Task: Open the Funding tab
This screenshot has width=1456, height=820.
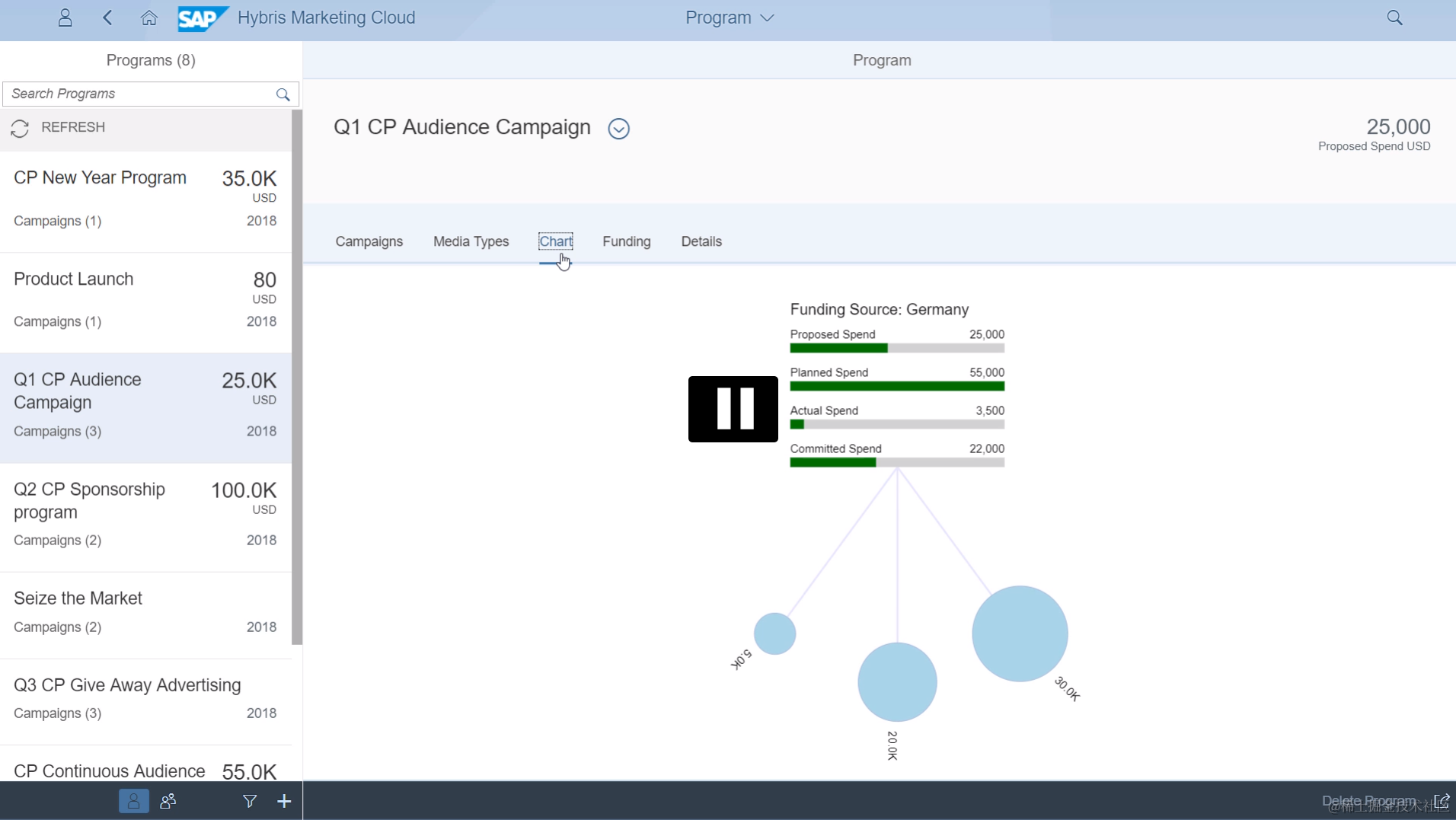Action: pos(627,241)
